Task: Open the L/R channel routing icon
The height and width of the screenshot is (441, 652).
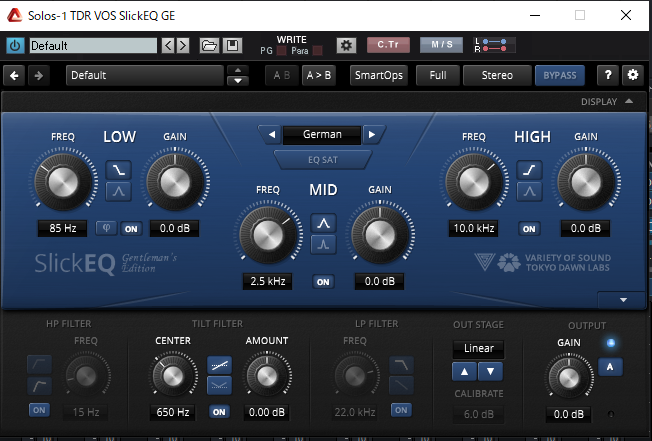Action: [x=495, y=45]
